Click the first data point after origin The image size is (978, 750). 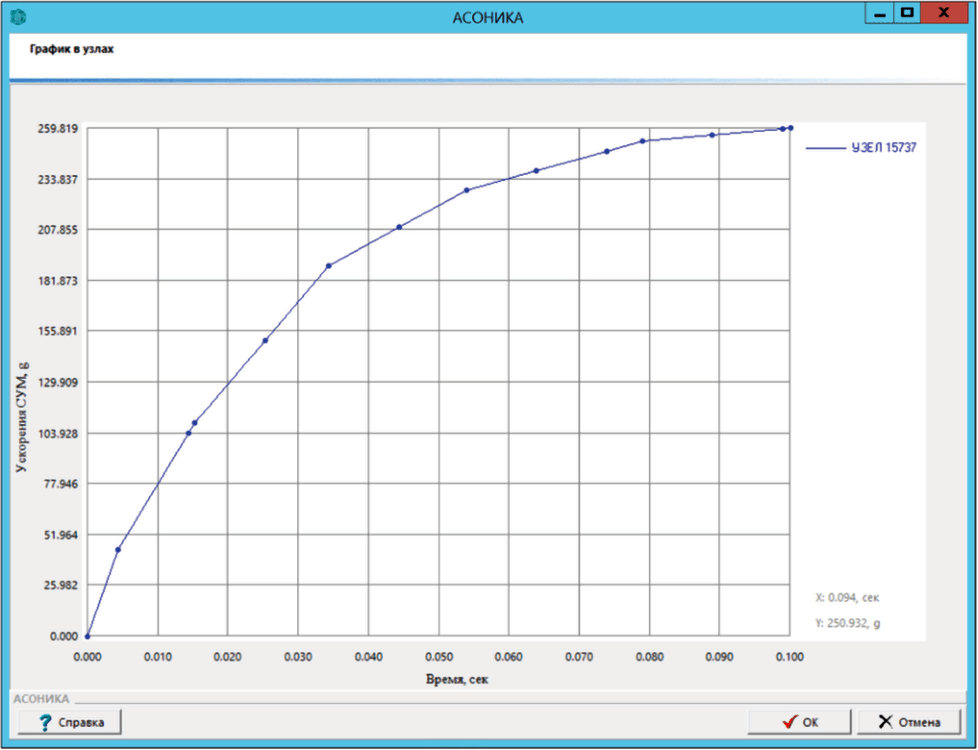118,550
